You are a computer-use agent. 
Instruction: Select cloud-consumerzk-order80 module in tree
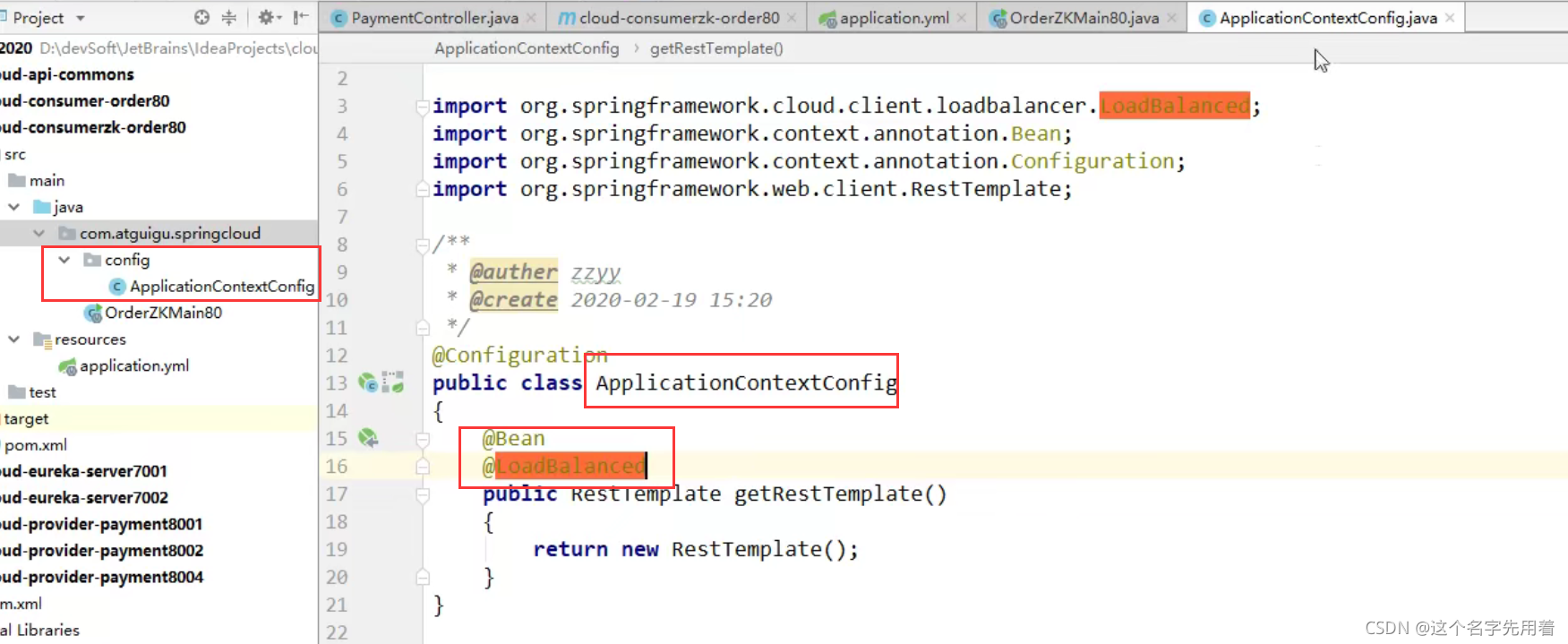click(93, 127)
